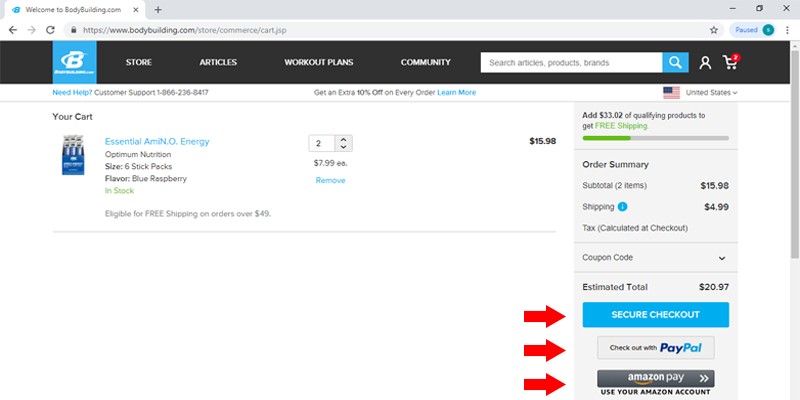Click the product search input field
This screenshot has height=400, width=800.
(x=571, y=62)
